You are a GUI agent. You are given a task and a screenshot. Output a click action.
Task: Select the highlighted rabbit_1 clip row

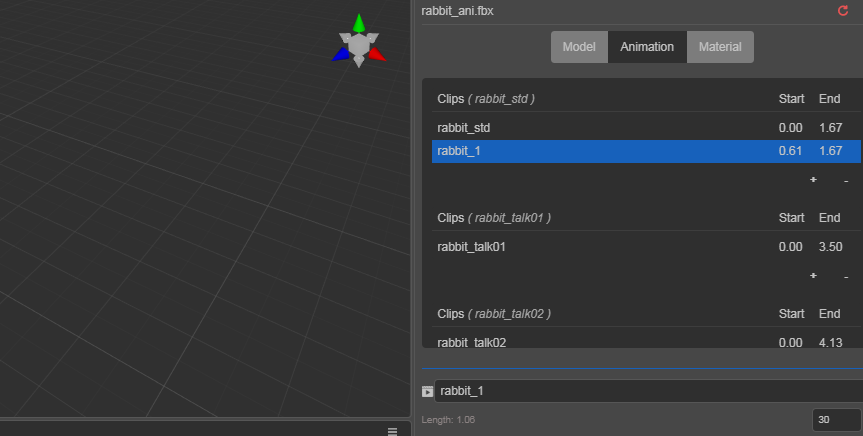646,151
